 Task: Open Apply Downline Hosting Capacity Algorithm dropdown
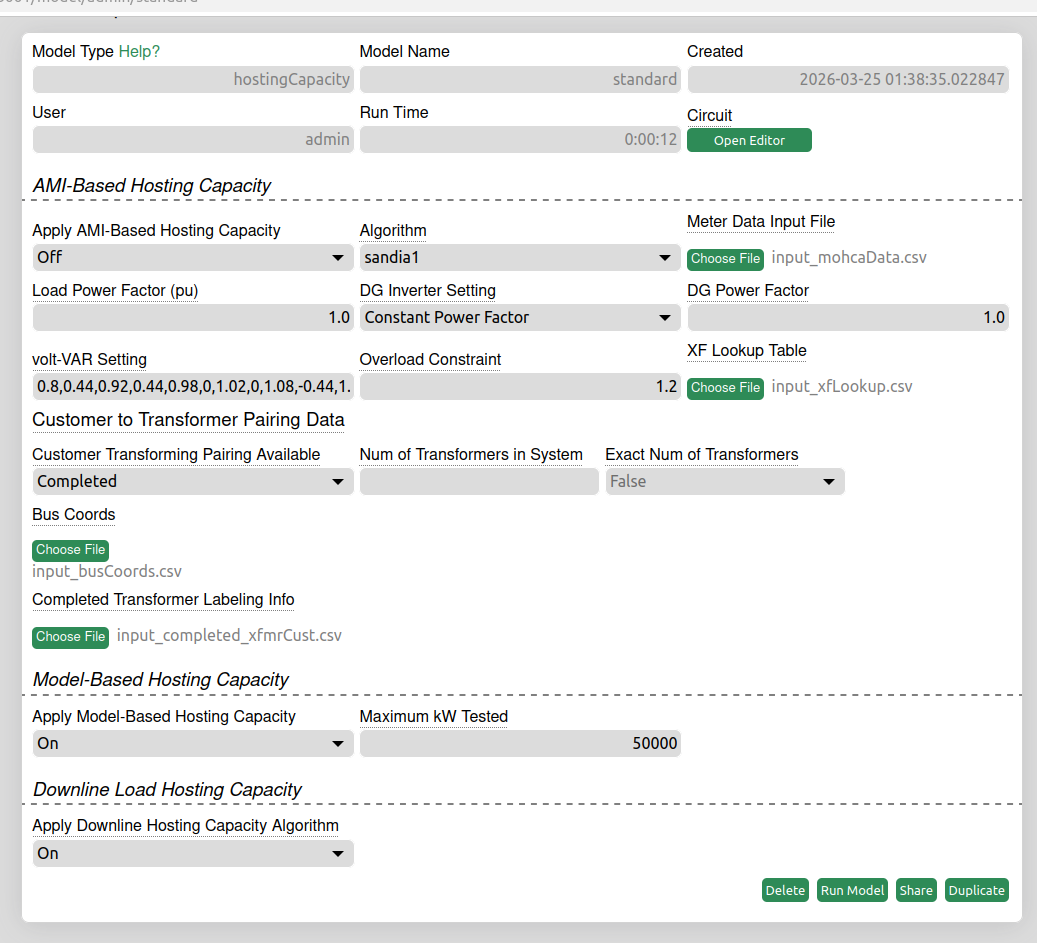(193, 853)
